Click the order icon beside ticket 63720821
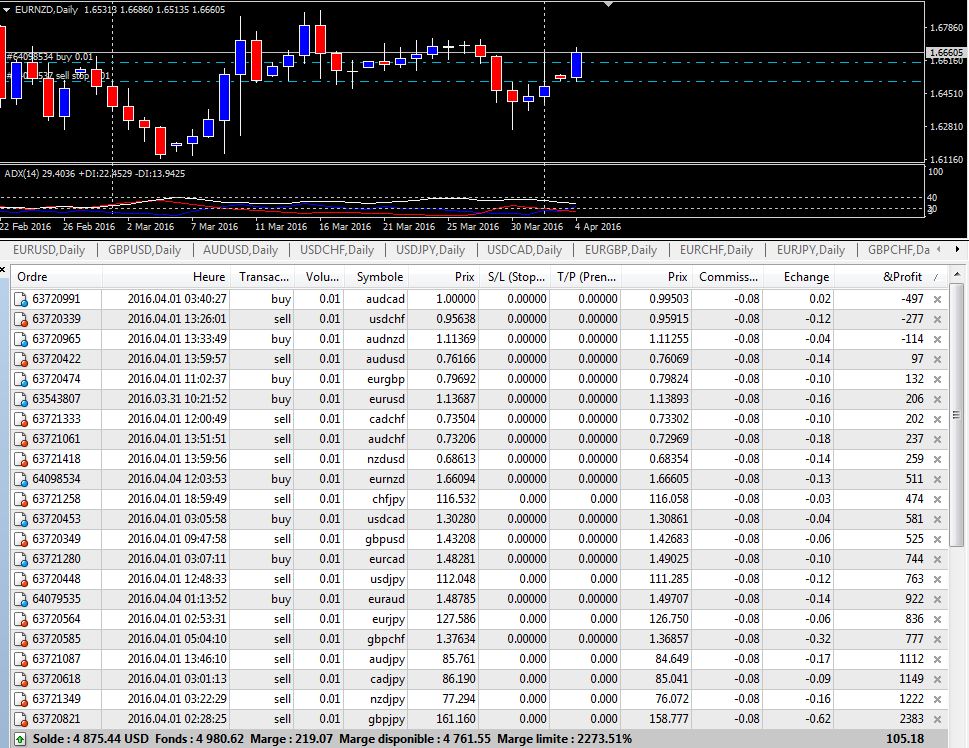Image resolution: width=969 pixels, height=748 pixels. click(x=20, y=719)
